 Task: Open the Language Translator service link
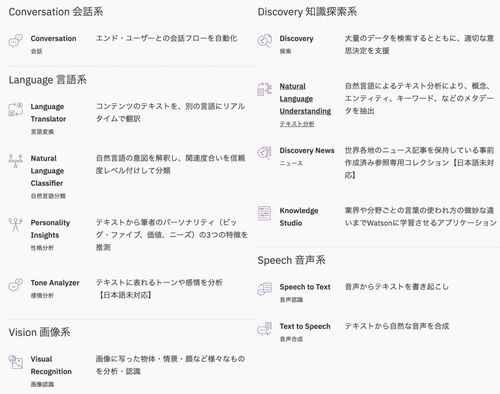[x=48, y=113]
